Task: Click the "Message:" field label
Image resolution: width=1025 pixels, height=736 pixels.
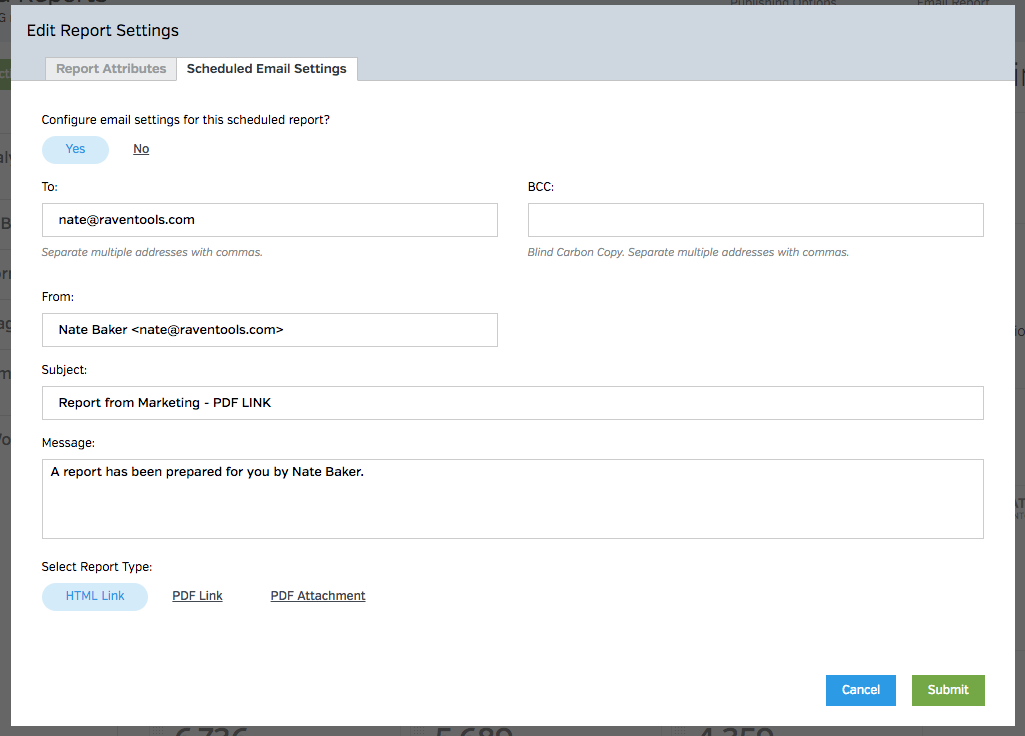Action: [x=67, y=443]
